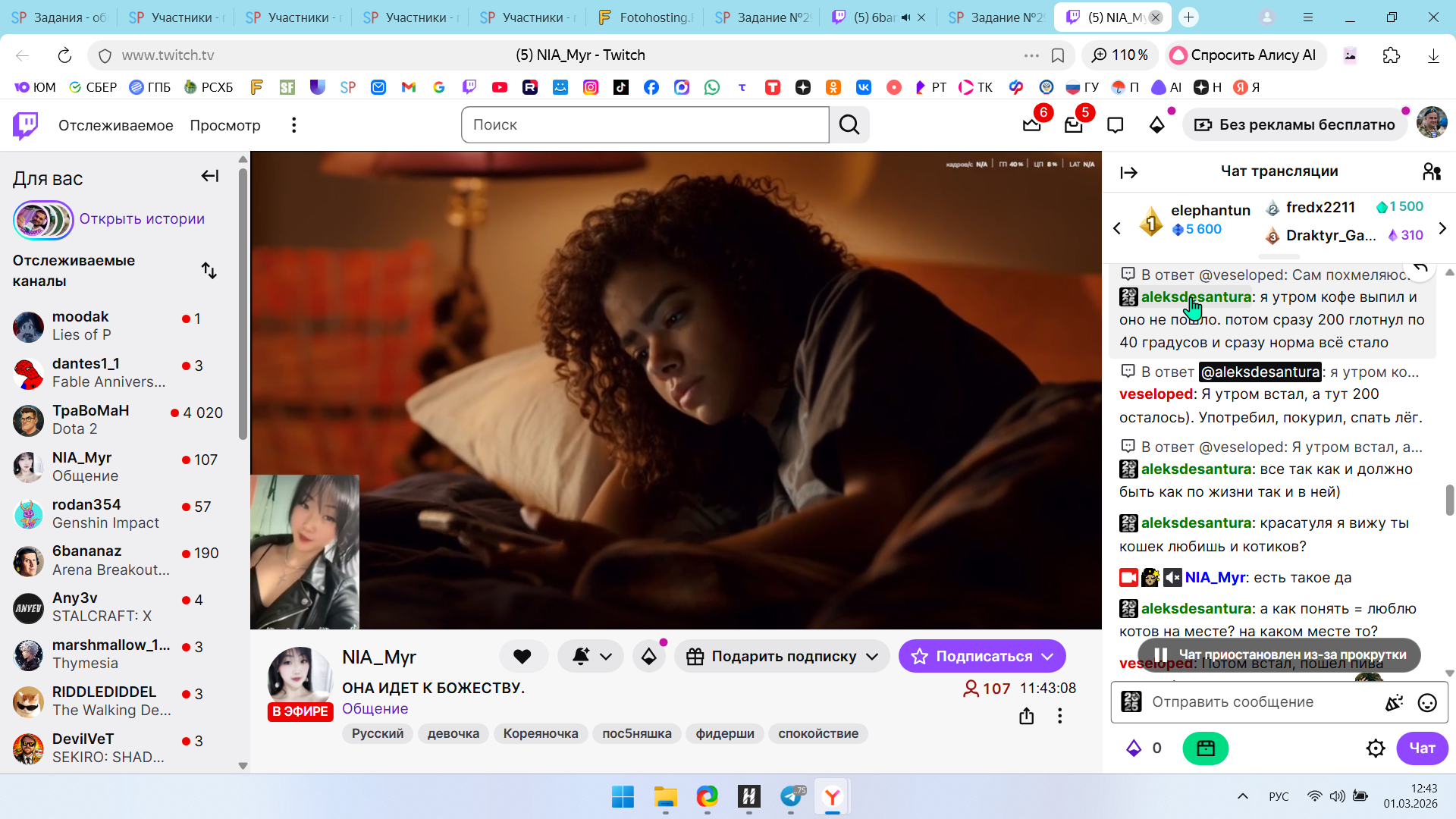The width and height of the screenshot is (1456, 819).
Task: Collapse the For You sidebar
Action: 210,177
